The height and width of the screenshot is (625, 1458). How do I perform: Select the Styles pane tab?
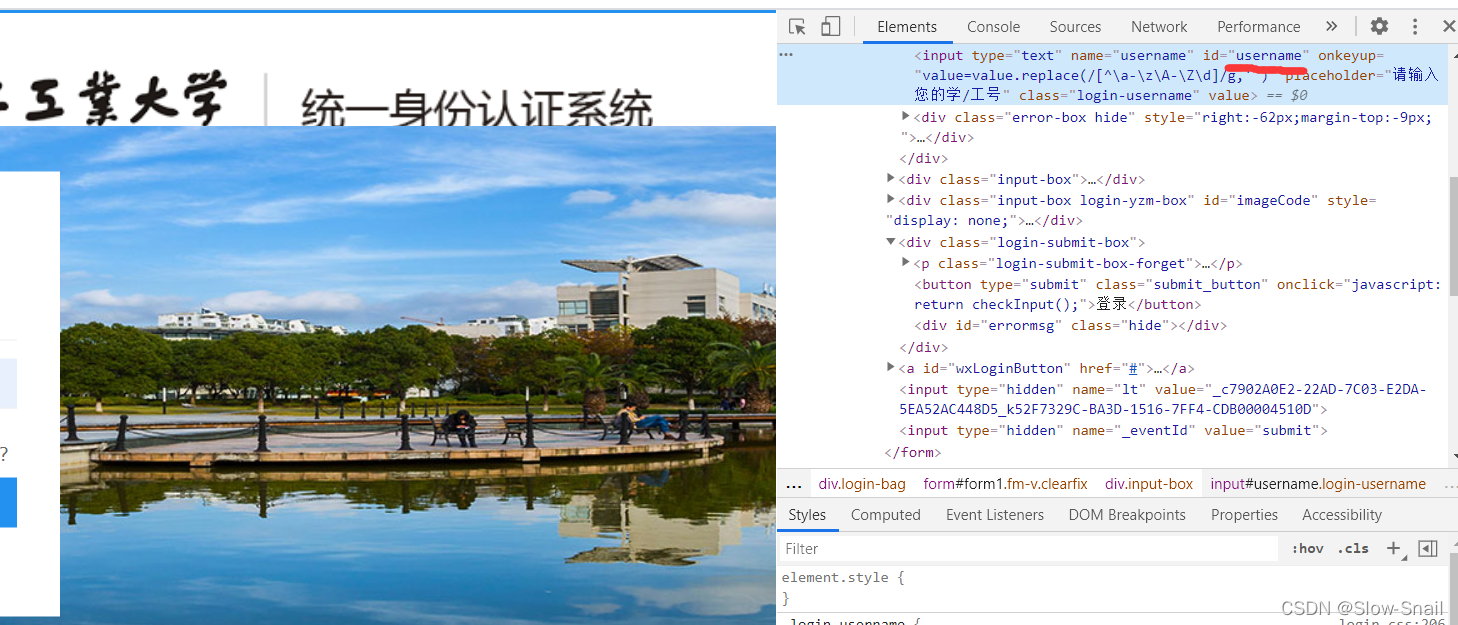click(x=807, y=515)
